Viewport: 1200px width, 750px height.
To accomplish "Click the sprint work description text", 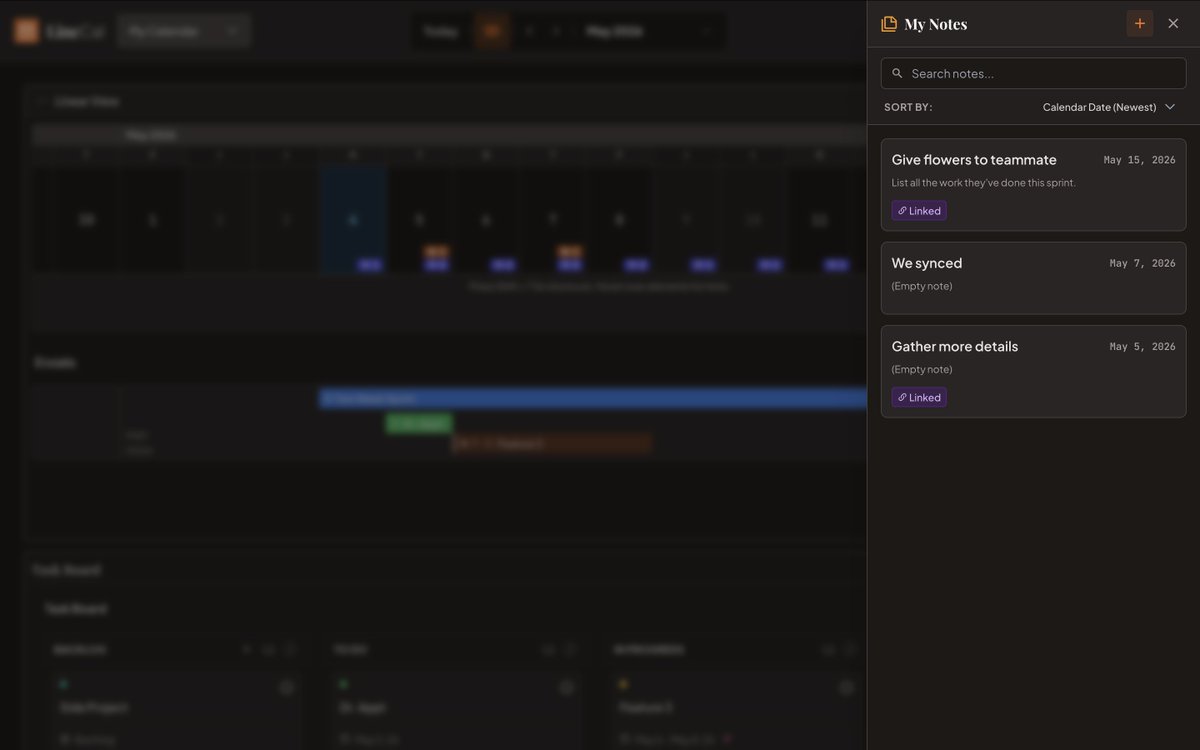I will (984, 183).
